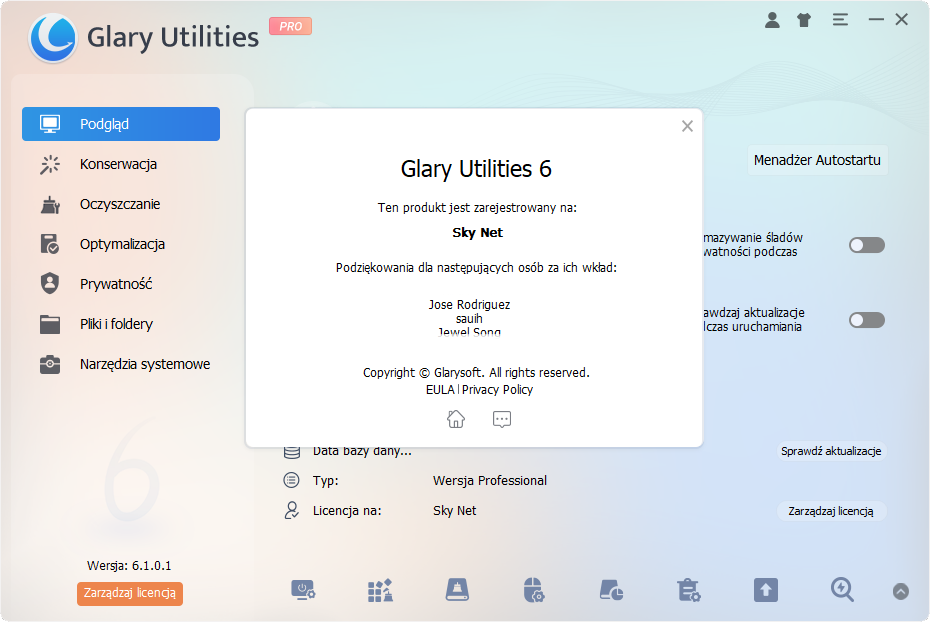This screenshot has width=930, height=622.
Task: Click the PRO badge
Action: [x=291, y=26]
